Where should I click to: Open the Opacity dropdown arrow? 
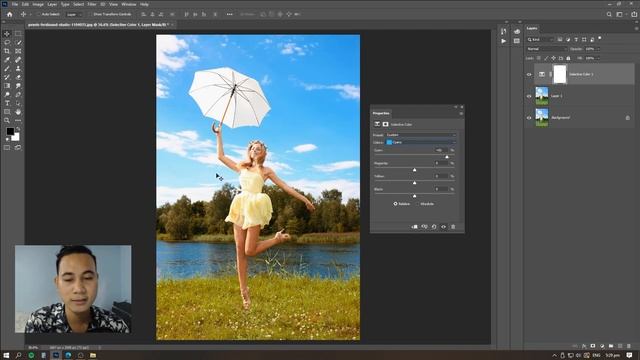(x=598, y=49)
